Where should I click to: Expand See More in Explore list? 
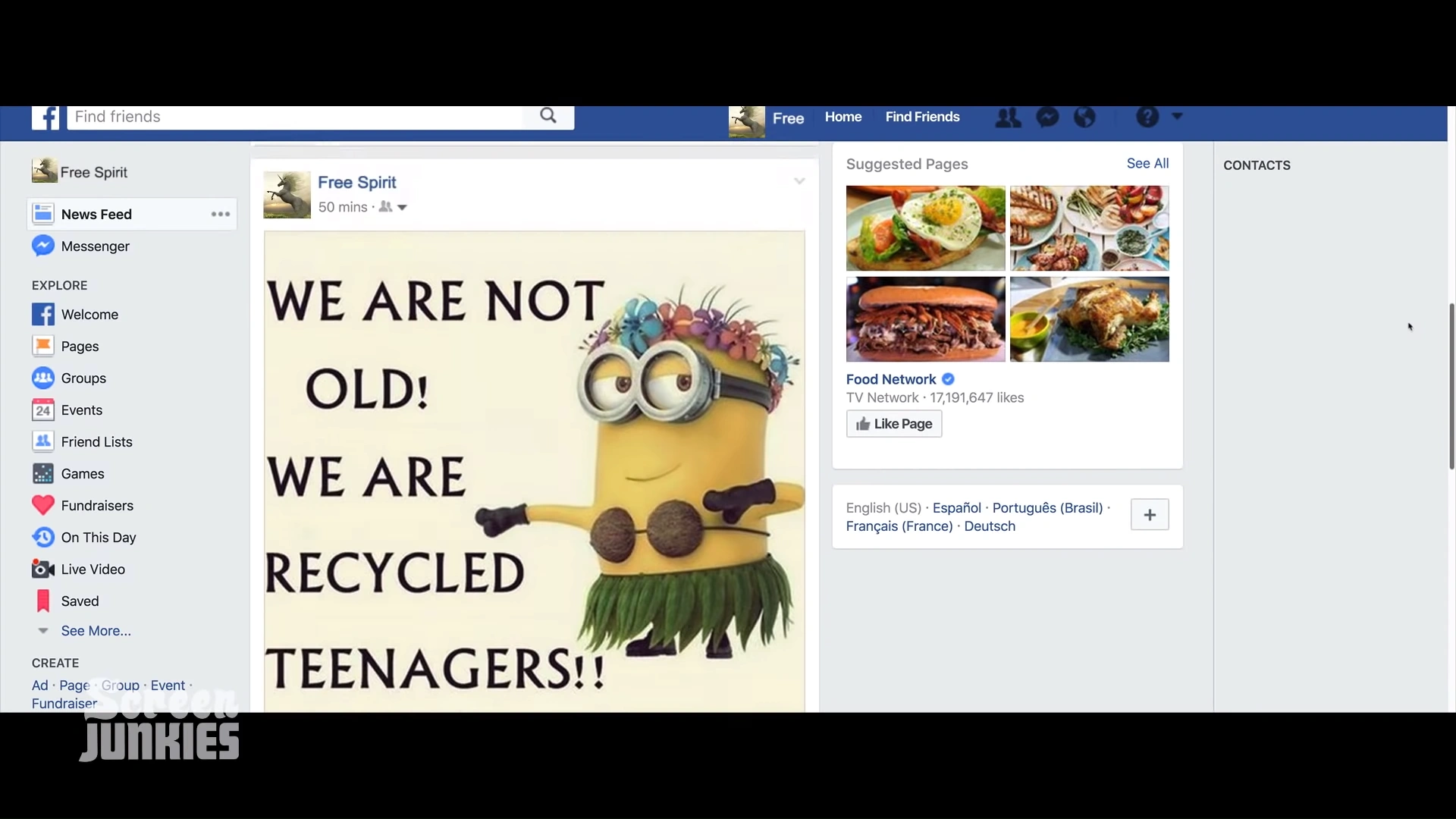tap(96, 631)
